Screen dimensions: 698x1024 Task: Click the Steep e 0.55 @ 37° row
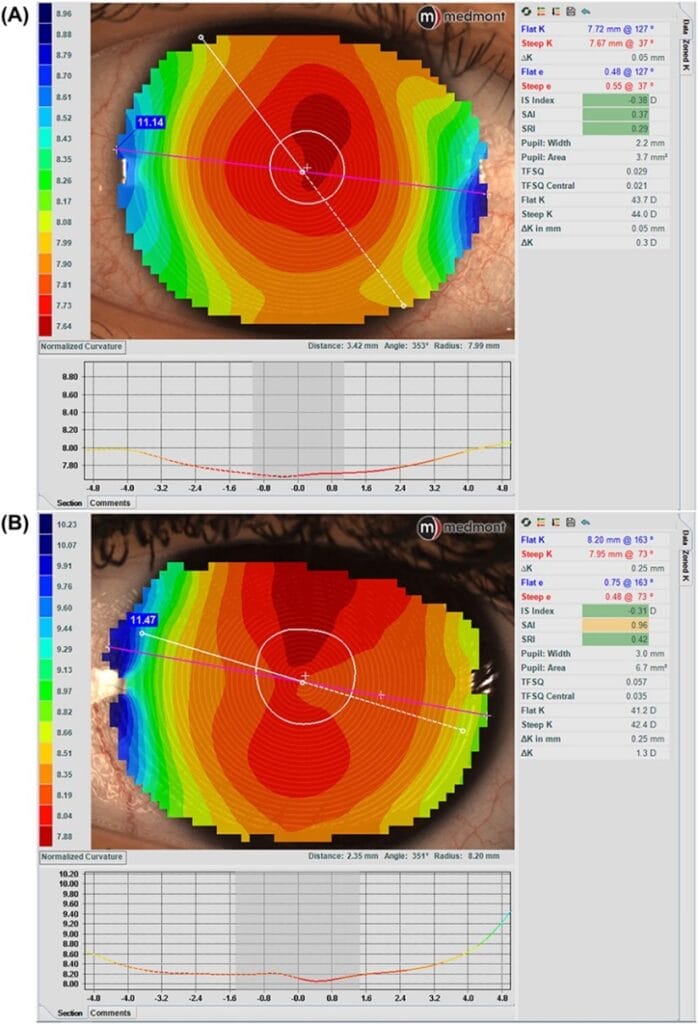594,86
